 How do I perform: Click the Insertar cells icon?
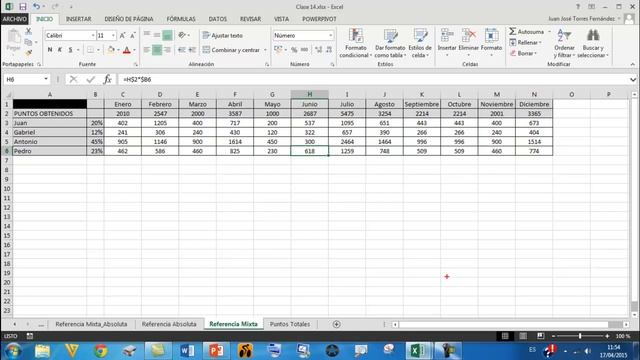pos(447,36)
